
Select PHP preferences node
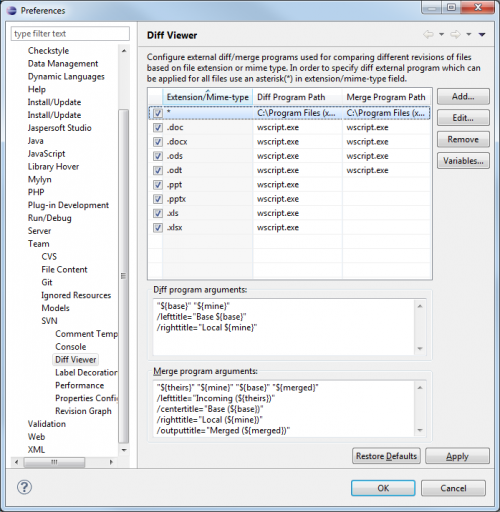click(36, 192)
